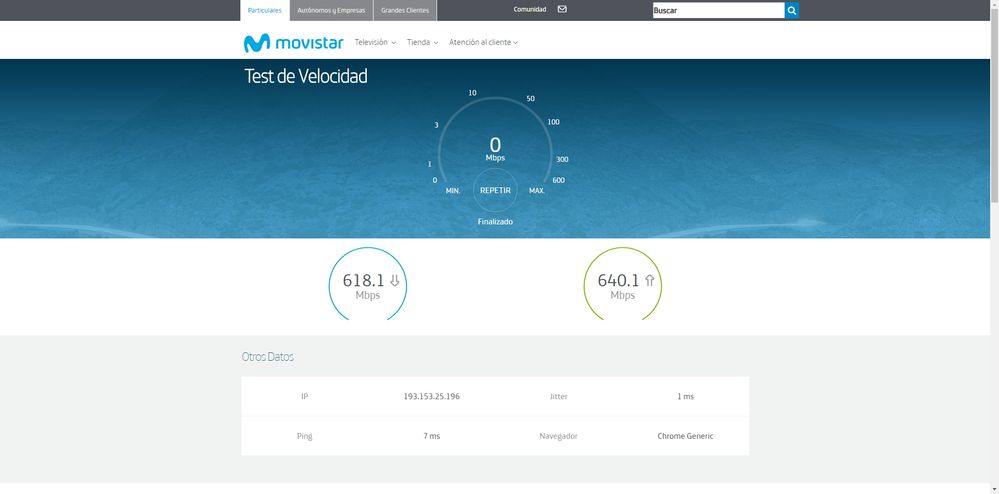
Task: Click the upload arrow next to 640.1
Action: (649, 281)
